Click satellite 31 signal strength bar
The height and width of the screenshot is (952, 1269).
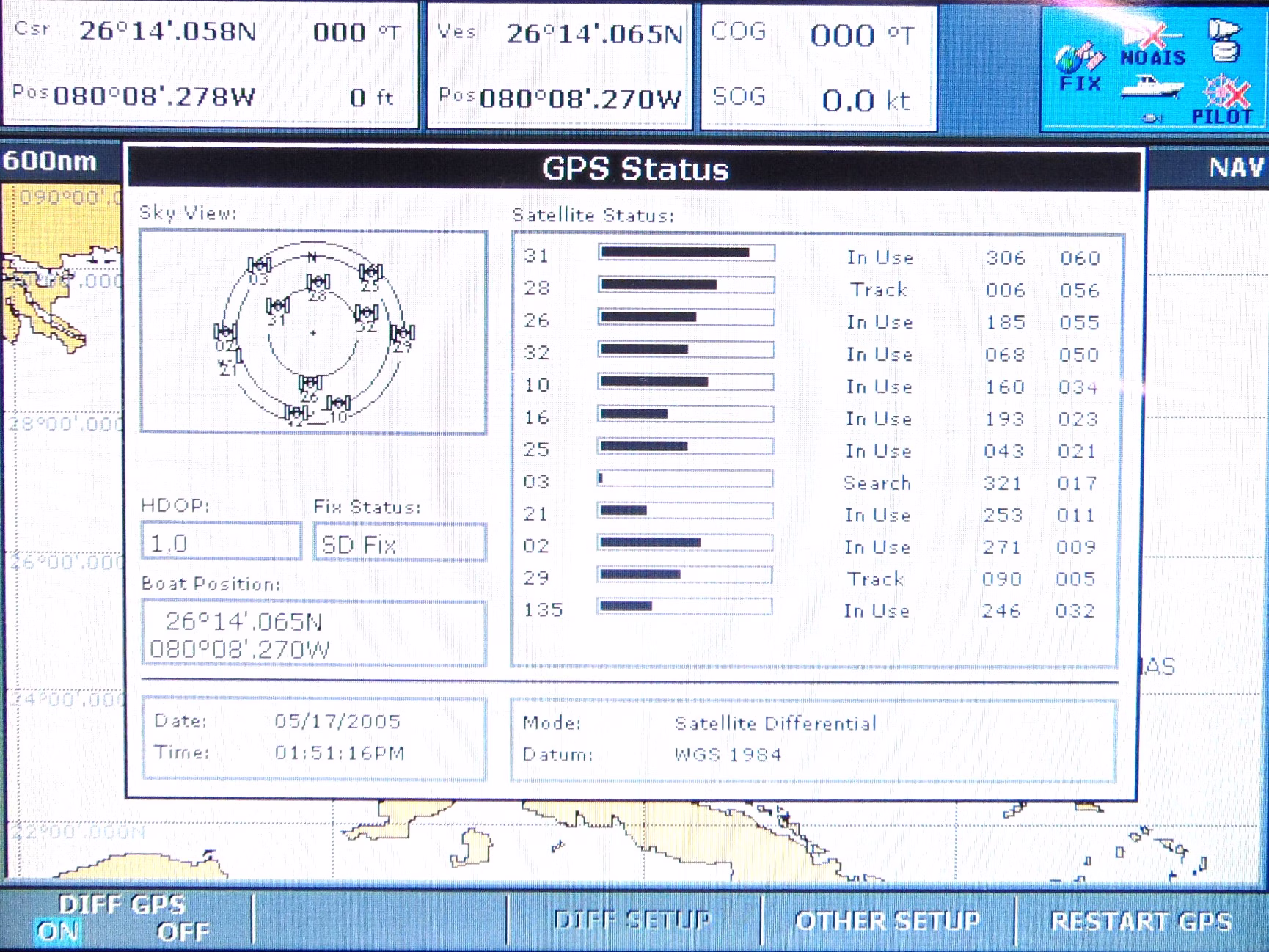[x=687, y=253]
